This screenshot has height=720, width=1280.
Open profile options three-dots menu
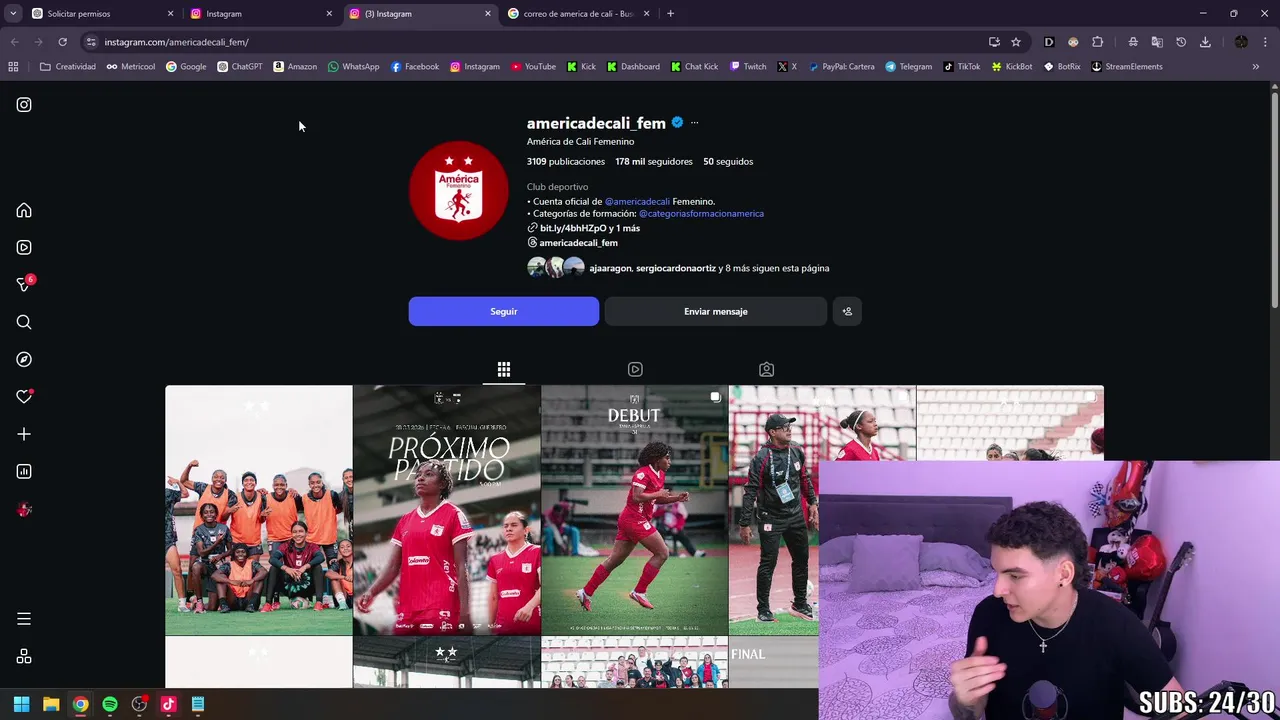[694, 123]
